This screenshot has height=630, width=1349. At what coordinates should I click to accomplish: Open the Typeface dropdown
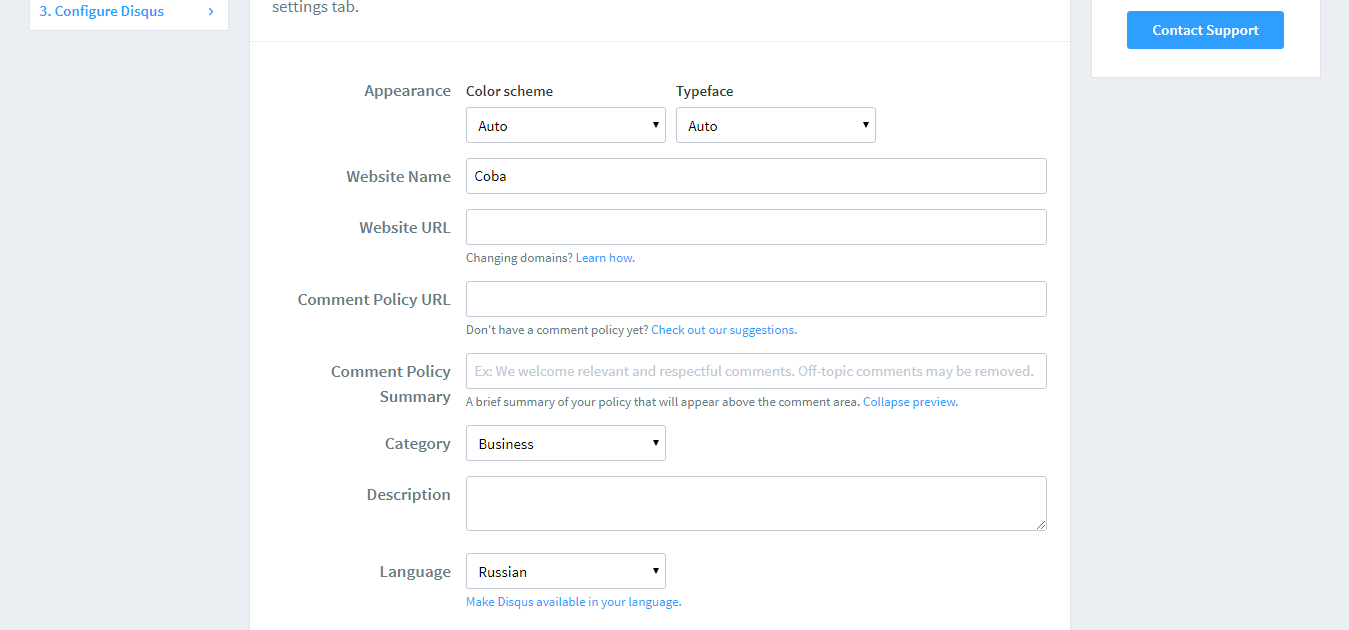[775, 126]
